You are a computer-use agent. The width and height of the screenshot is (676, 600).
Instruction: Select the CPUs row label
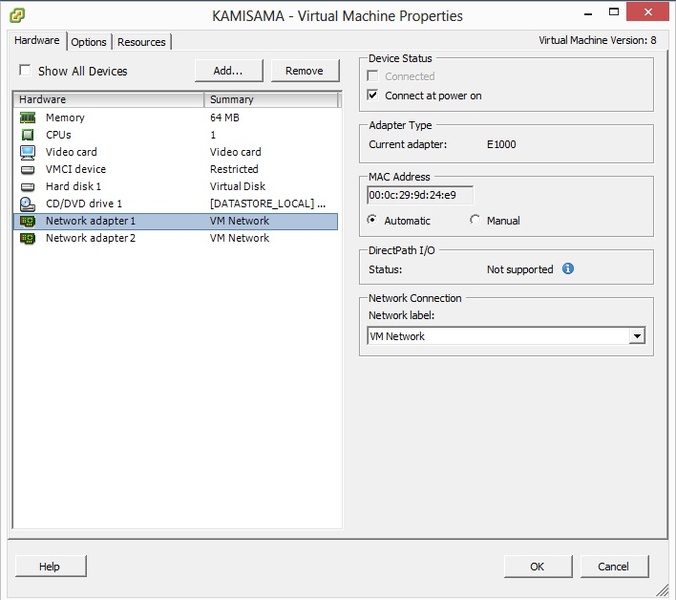pyautogui.click(x=58, y=135)
